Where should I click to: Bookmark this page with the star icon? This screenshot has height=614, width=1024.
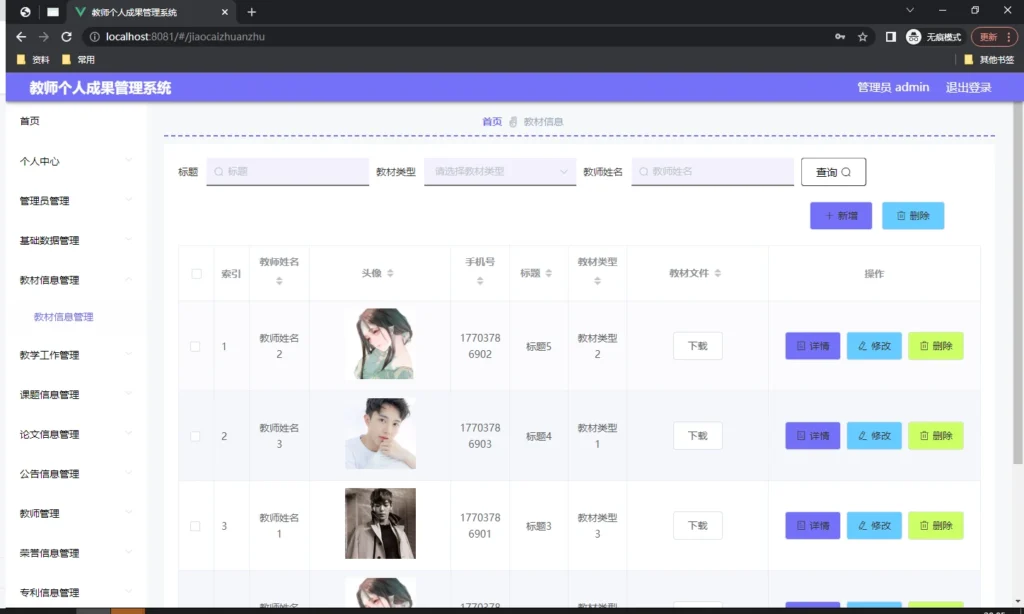pyautogui.click(x=862, y=37)
